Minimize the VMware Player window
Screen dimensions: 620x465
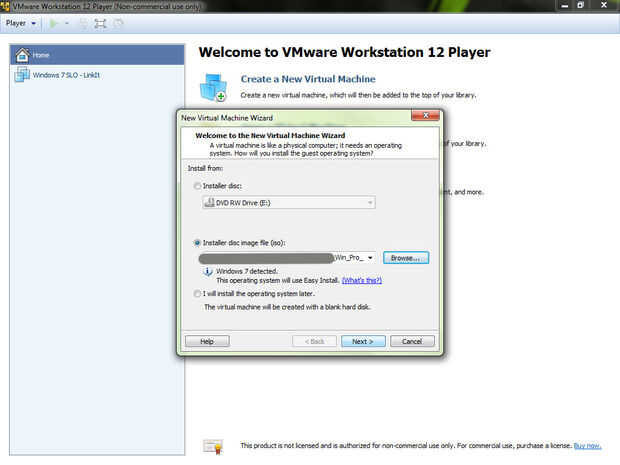(564, 6)
